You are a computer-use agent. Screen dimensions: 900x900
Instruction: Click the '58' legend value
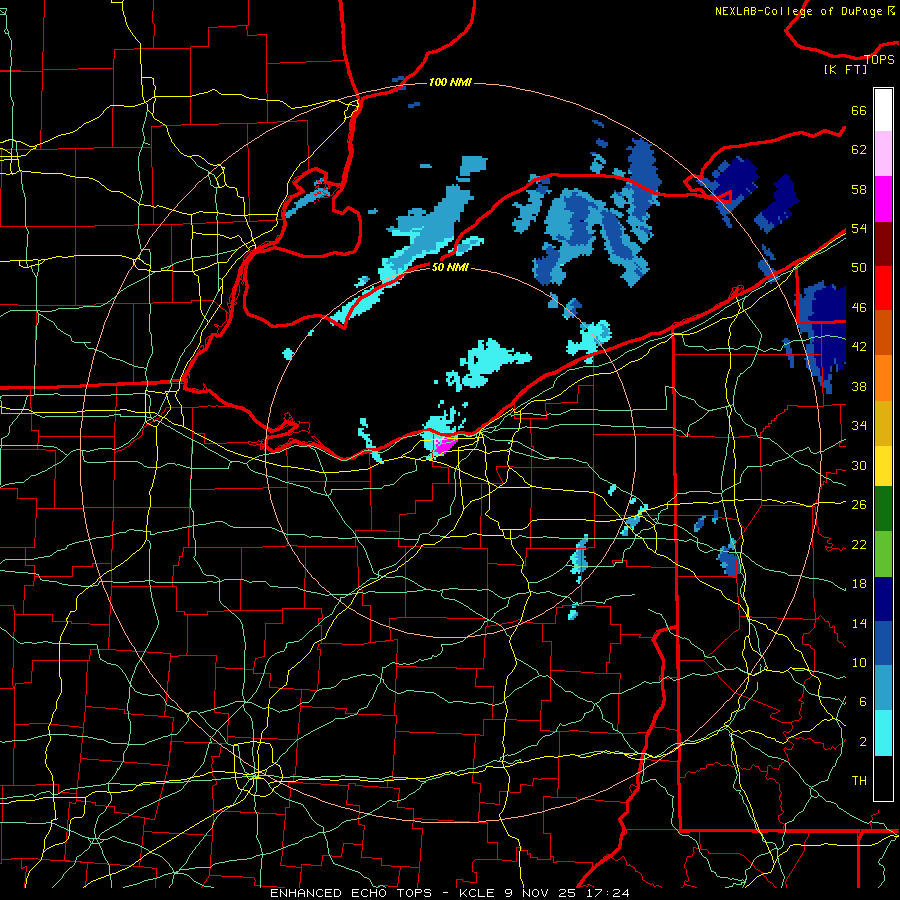coord(859,189)
